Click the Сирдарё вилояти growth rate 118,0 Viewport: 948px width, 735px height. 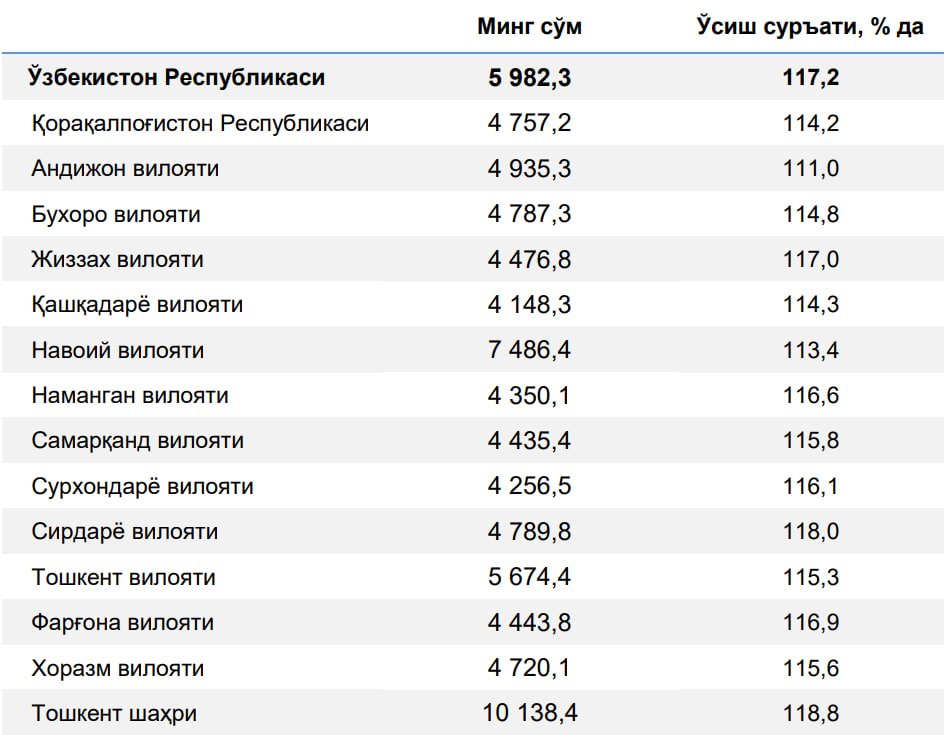811,531
